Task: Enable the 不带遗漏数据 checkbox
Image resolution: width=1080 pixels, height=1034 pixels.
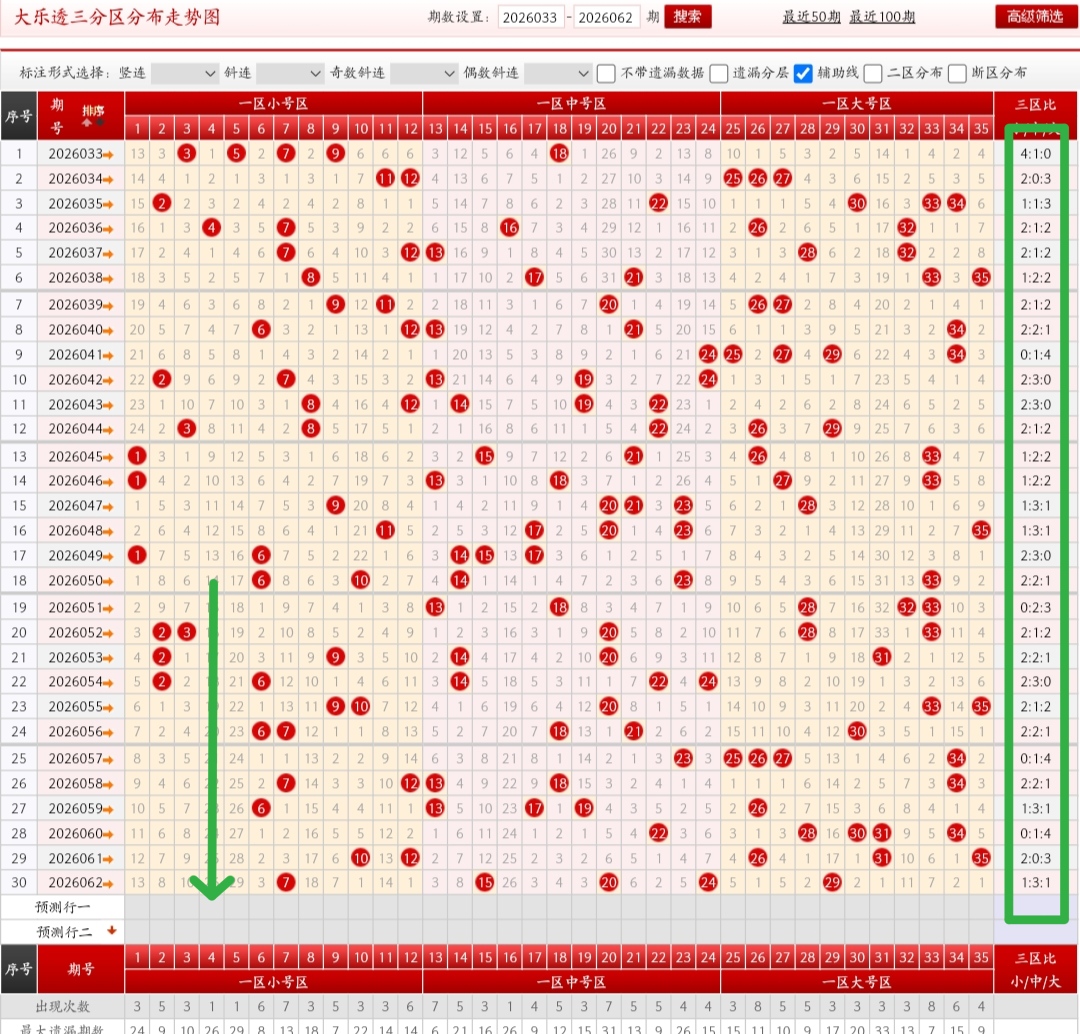Action: 606,73
